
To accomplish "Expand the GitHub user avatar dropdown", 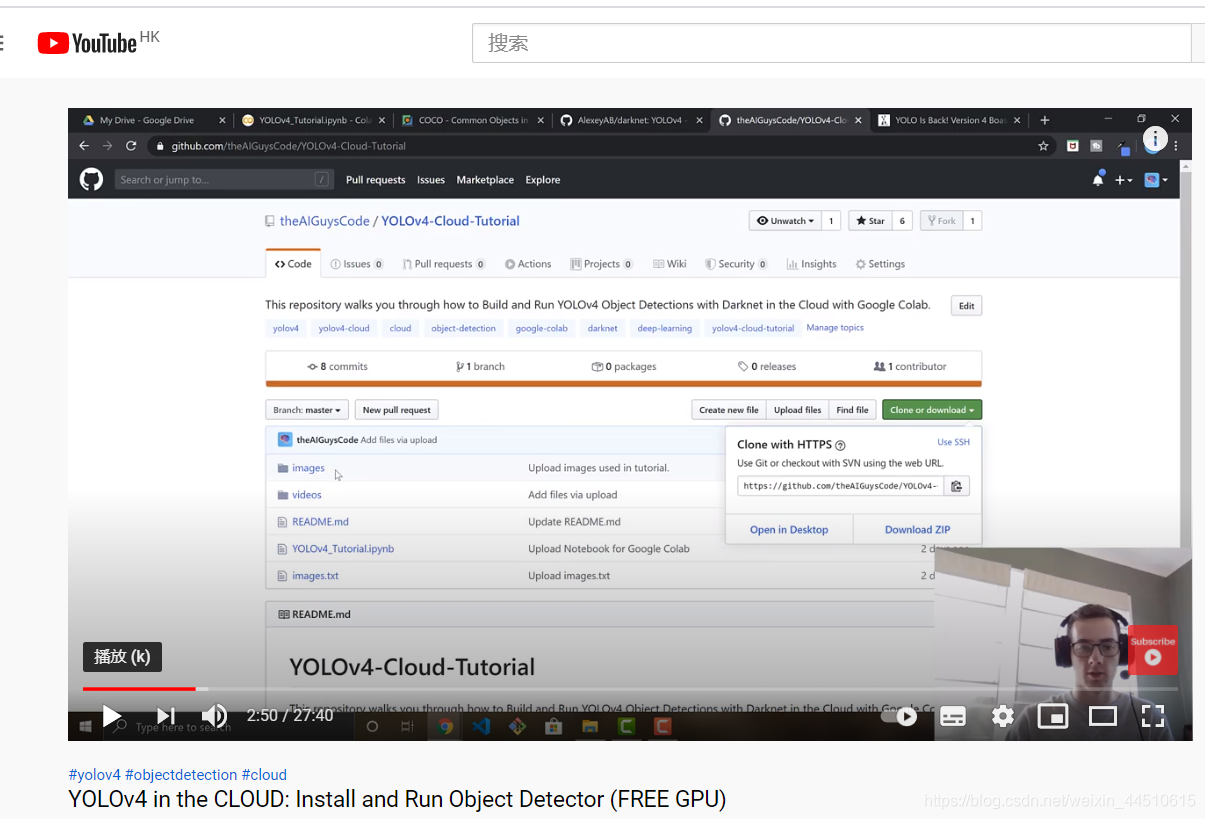I will (x=1156, y=180).
